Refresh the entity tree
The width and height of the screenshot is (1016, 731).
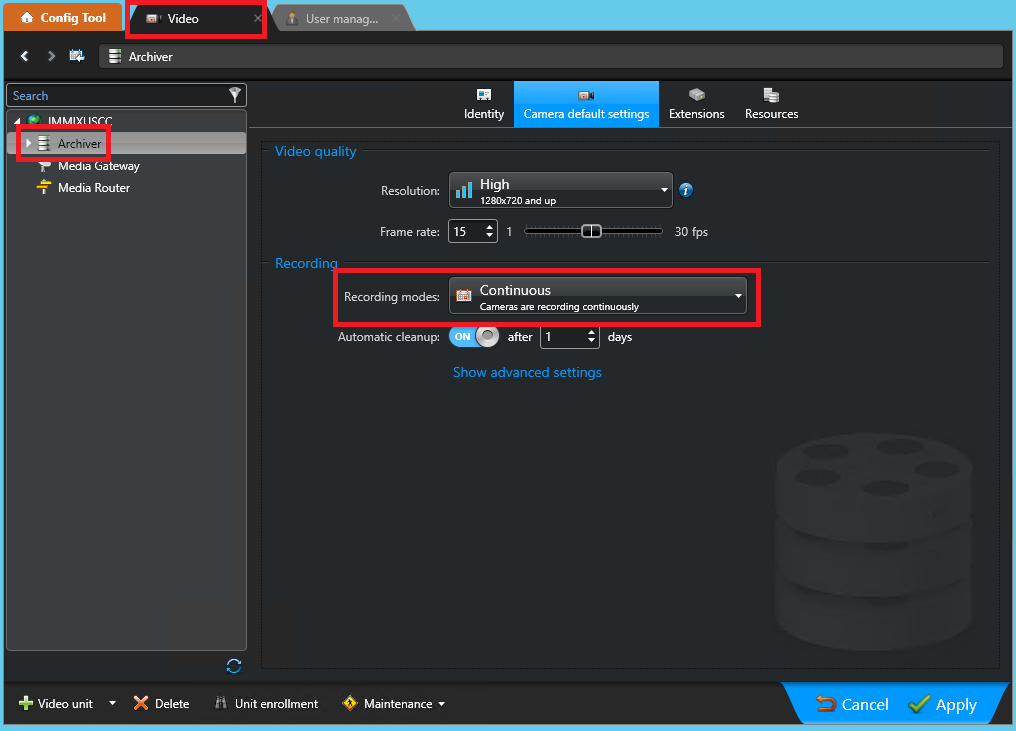234,666
